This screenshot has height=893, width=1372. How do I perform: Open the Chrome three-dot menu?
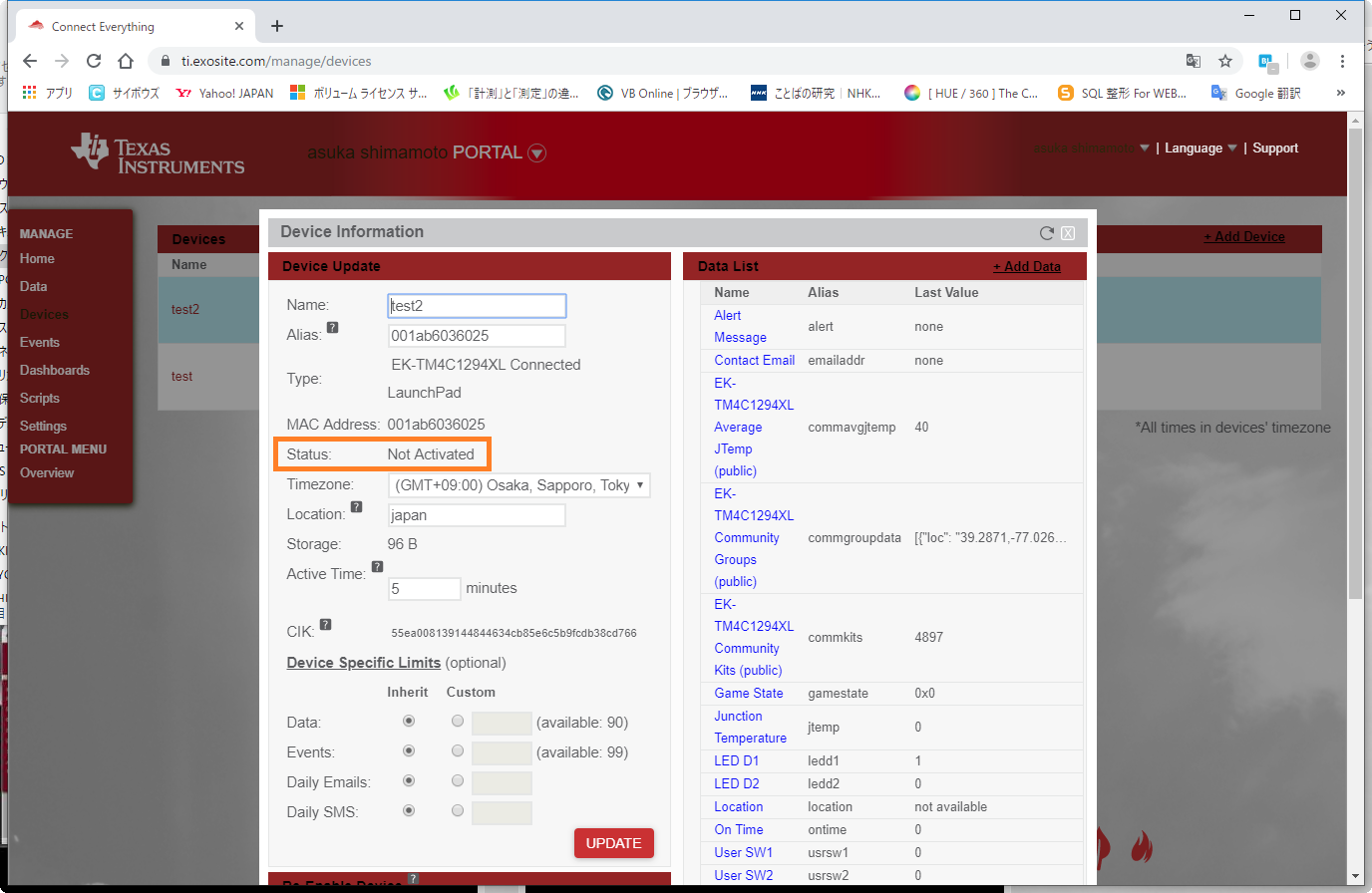[1343, 61]
